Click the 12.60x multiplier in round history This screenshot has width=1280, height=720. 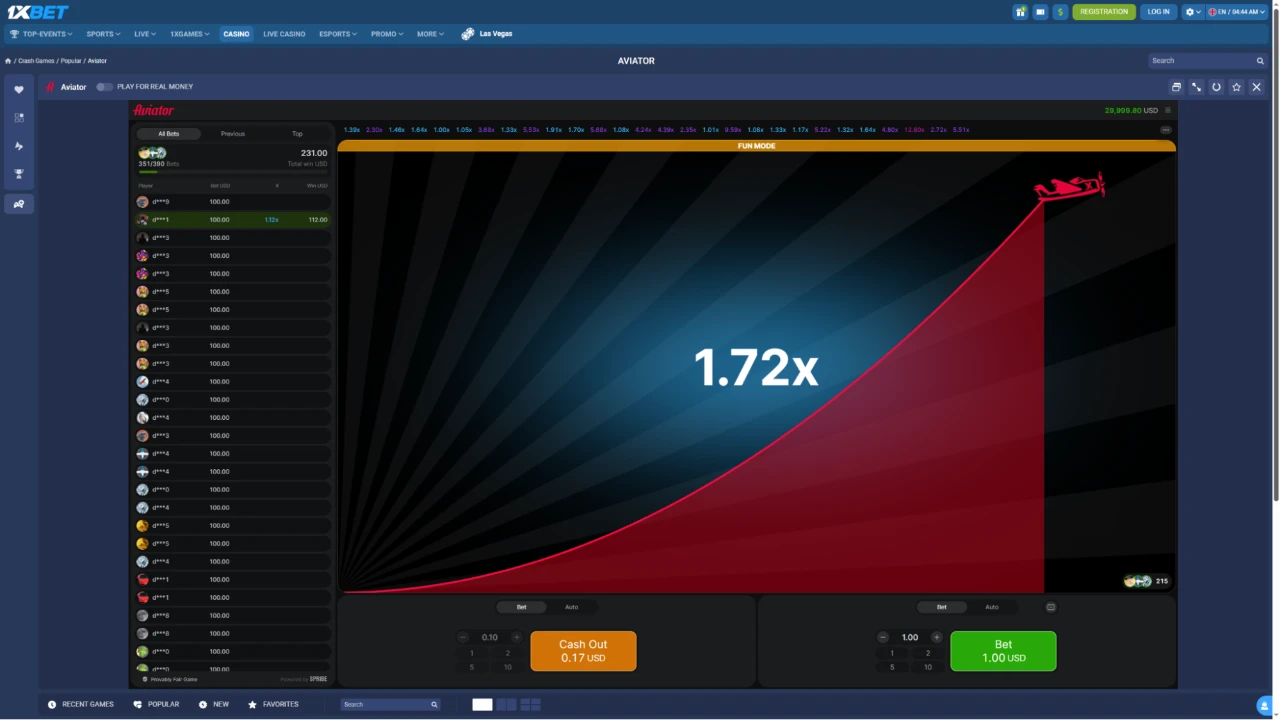[914, 130]
